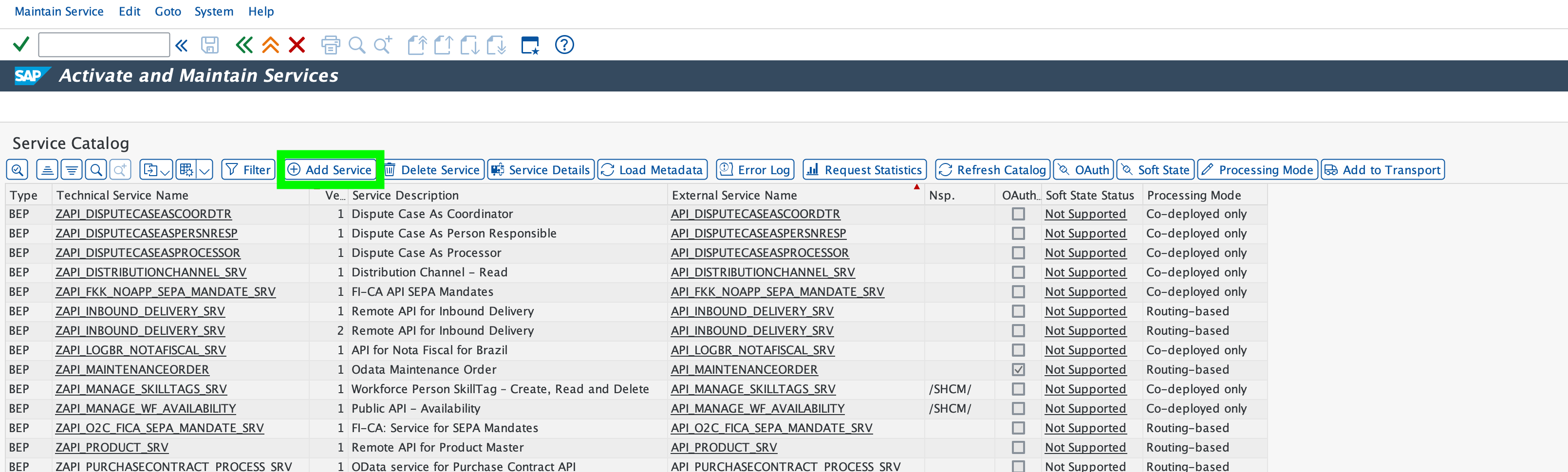
Task: Click Not Supported link for ZAPI_MANAGE_WF_AVAILABILITY row
Action: (x=1085, y=409)
